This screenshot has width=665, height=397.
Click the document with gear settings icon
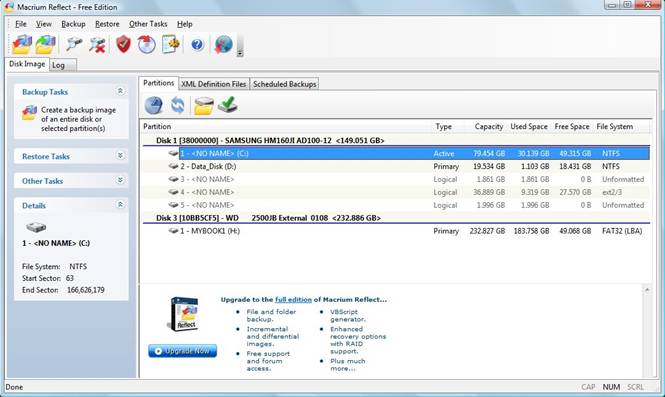tap(171, 44)
